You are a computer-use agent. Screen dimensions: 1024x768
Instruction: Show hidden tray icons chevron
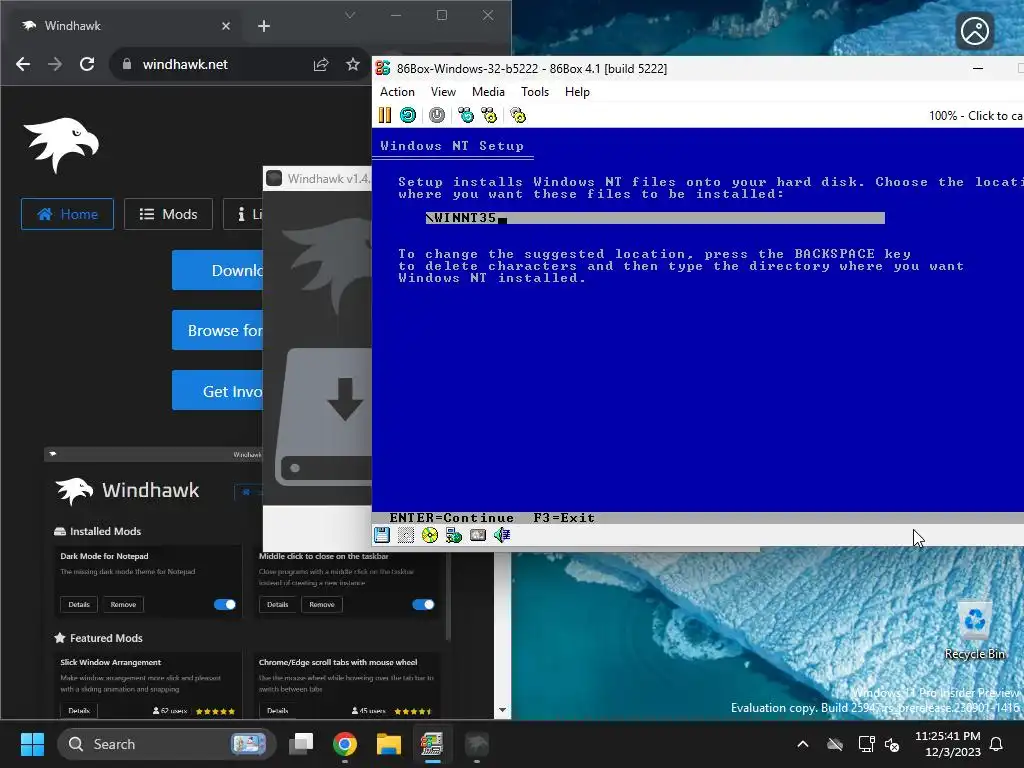803,744
